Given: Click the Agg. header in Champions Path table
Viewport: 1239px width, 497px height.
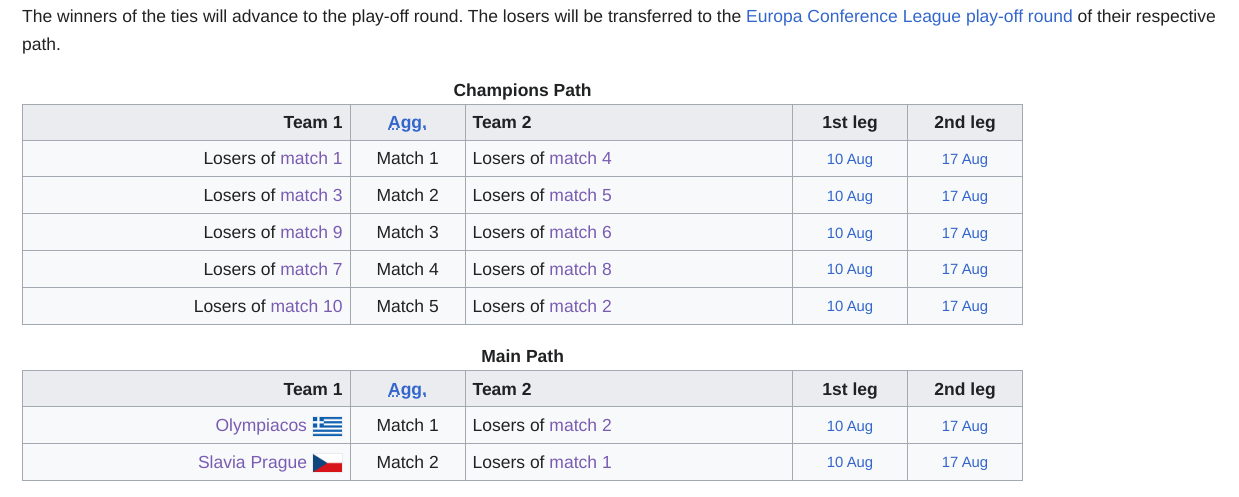Looking at the screenshot, I should click(407, 122).
